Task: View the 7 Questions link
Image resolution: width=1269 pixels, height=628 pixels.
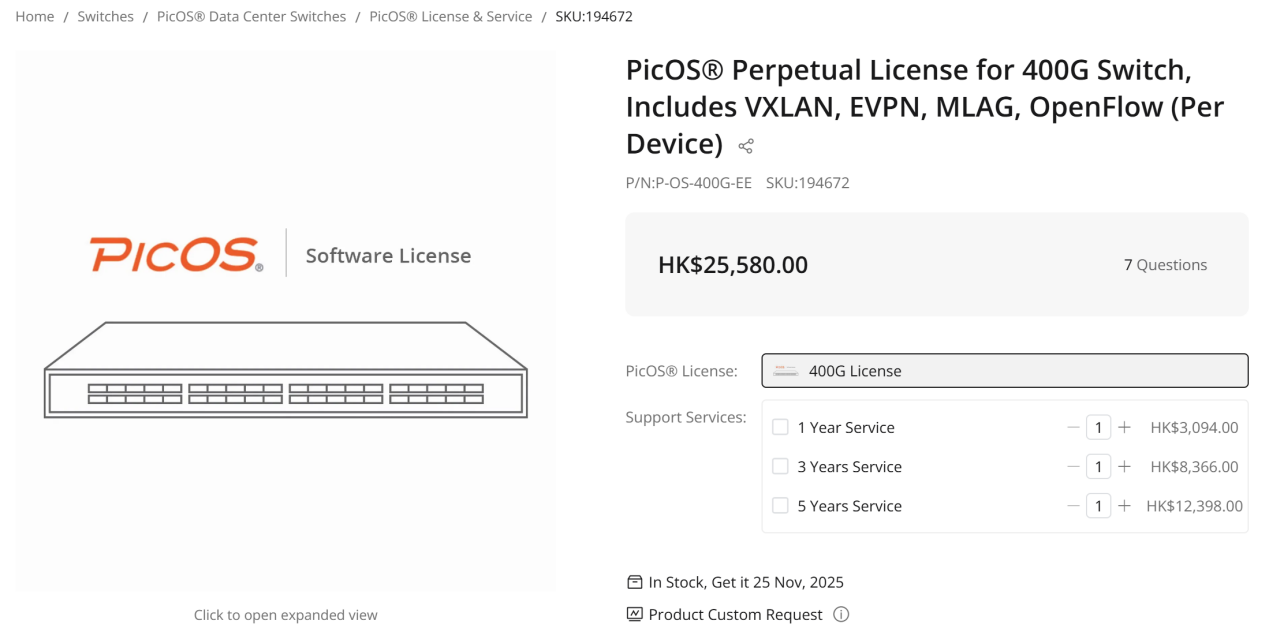Action: [1165, 265]
